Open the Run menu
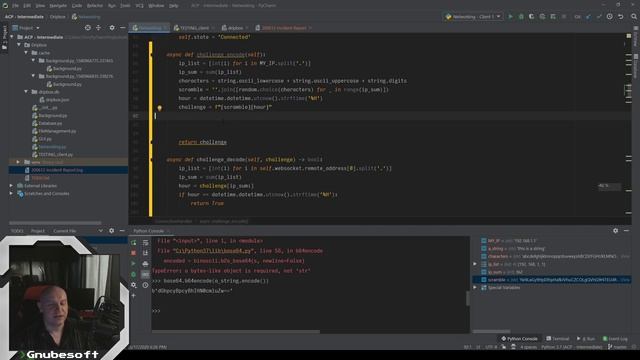Image resolution: width=640 pixels, height=360 pixels. (x=112, y=6)
